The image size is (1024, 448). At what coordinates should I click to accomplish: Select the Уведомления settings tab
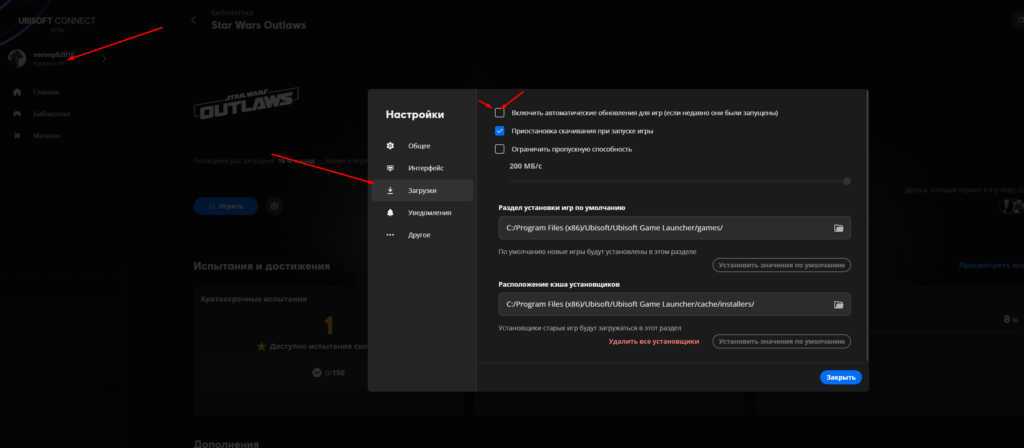429,212
